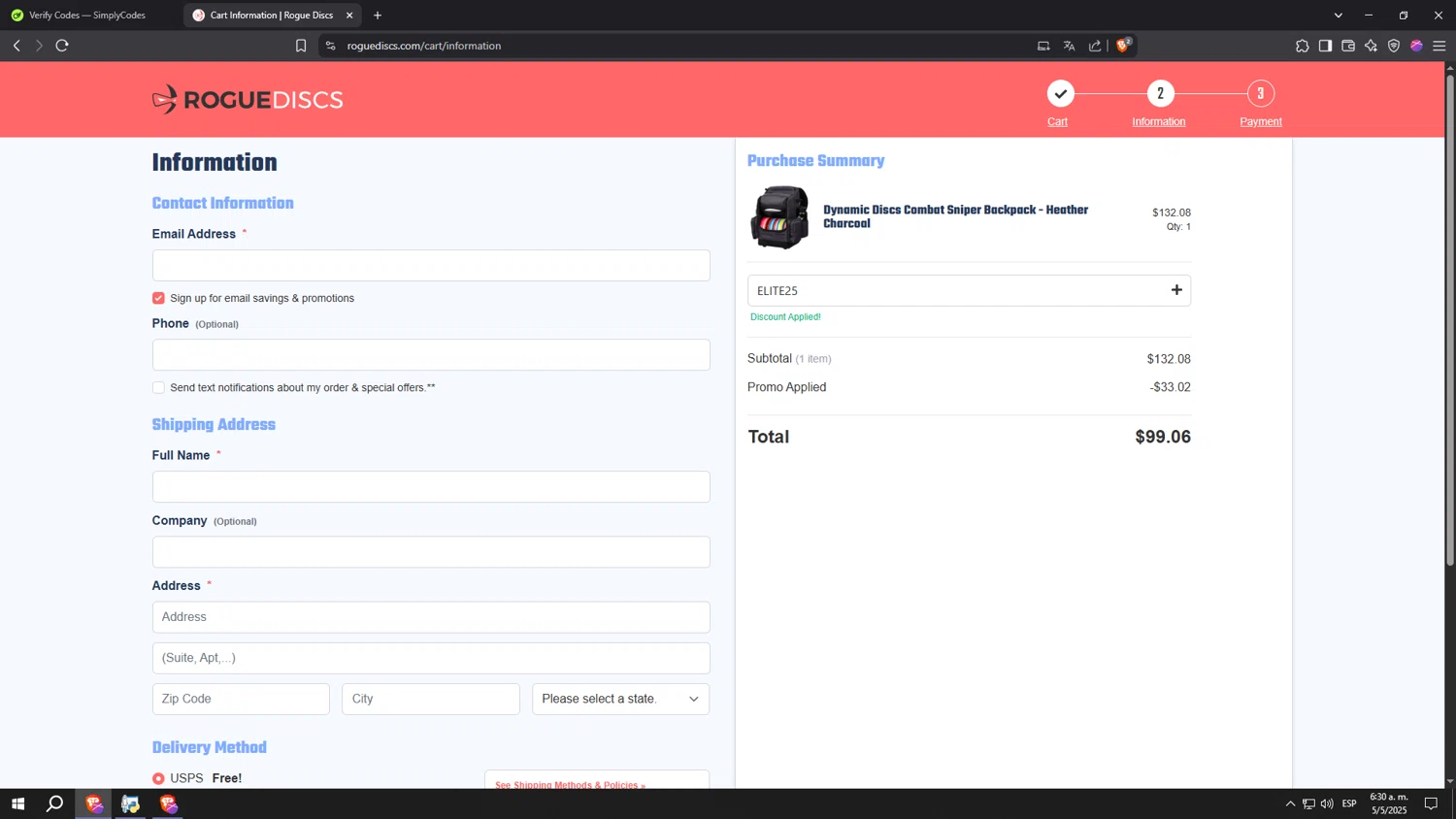1456x819 pixels.
Task: Open Brave Shields lion icon
Action: click(x=1123, y=45)
